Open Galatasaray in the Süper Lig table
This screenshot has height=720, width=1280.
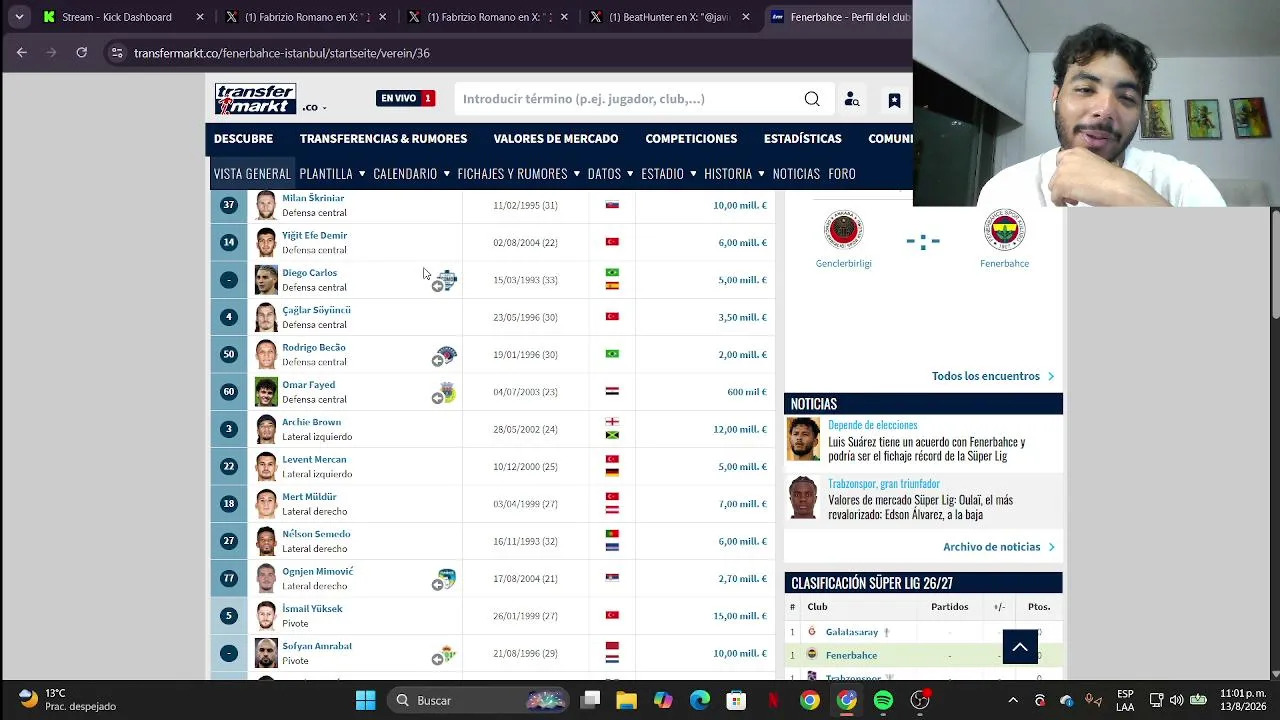(x=852, y=632)
